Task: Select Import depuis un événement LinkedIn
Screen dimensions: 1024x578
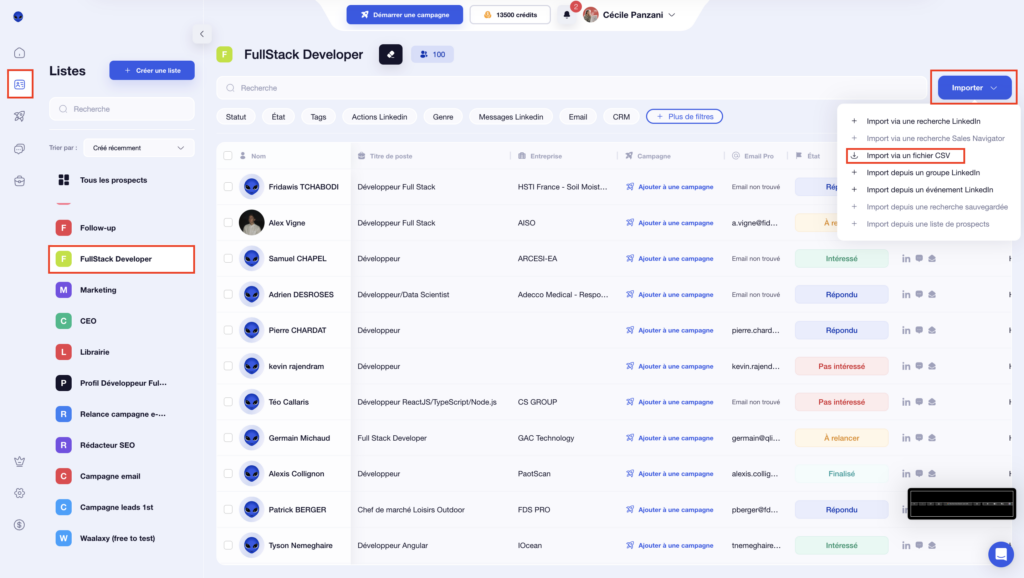Action: pos(929,189)
